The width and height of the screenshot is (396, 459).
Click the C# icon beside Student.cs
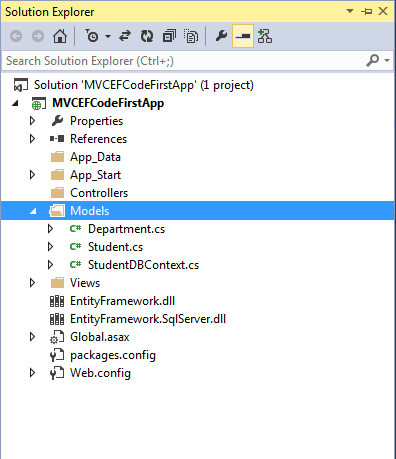(x=75, y=246)
